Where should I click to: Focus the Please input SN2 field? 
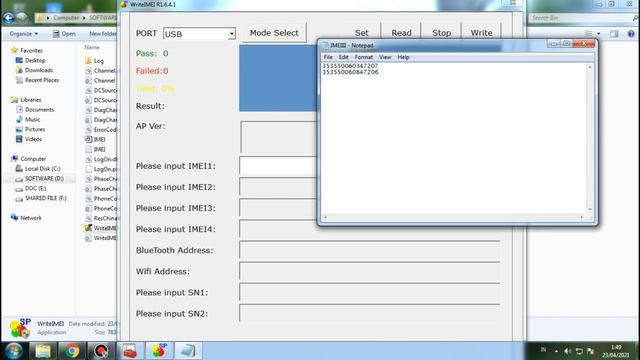click(x=369, y=313)
